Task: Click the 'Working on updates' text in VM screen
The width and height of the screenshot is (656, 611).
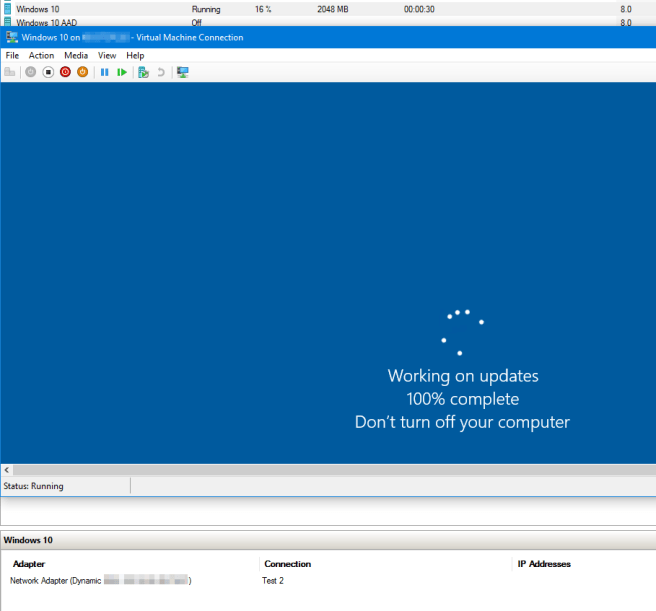Action: click(x=463, y=376)
